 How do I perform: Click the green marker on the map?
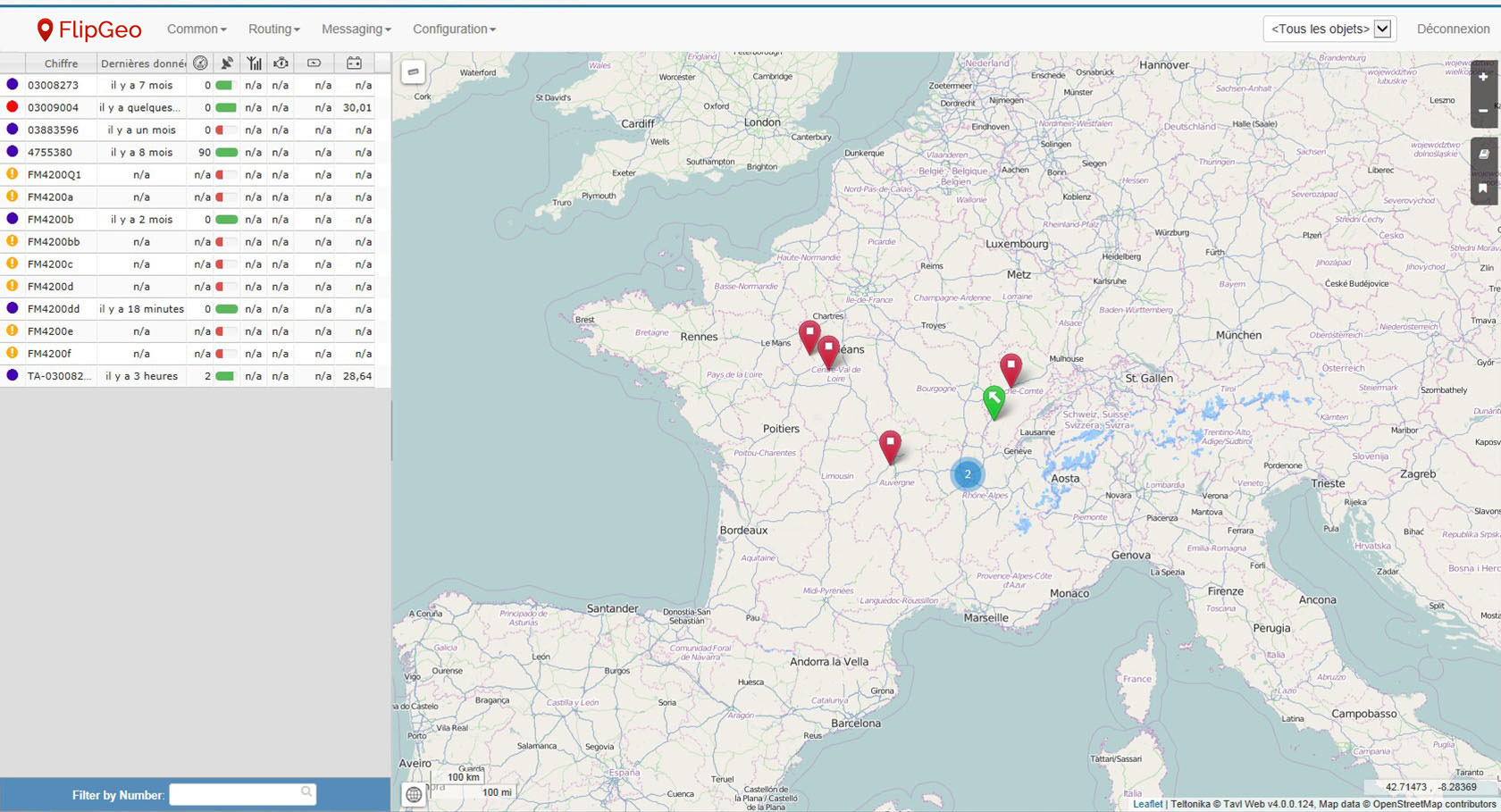994,400
